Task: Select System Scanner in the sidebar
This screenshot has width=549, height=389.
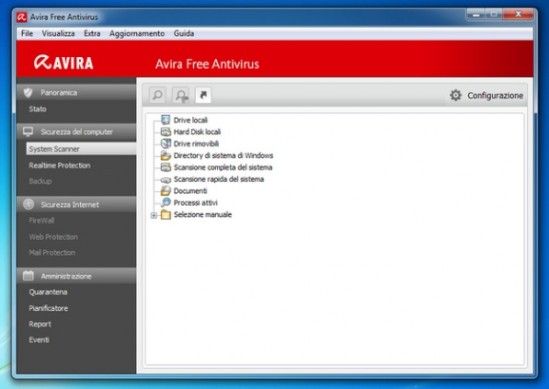Action: [81, 149]
